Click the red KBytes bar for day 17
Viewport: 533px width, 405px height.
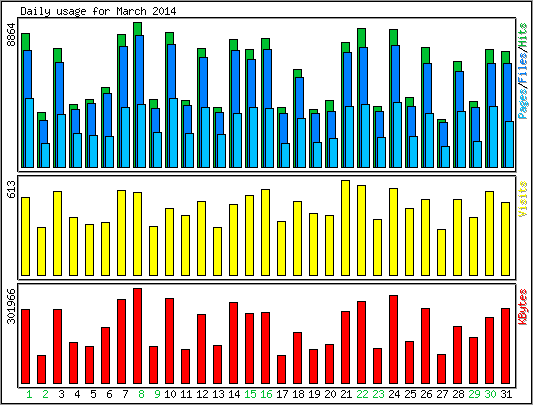click(x=281, y=369)
